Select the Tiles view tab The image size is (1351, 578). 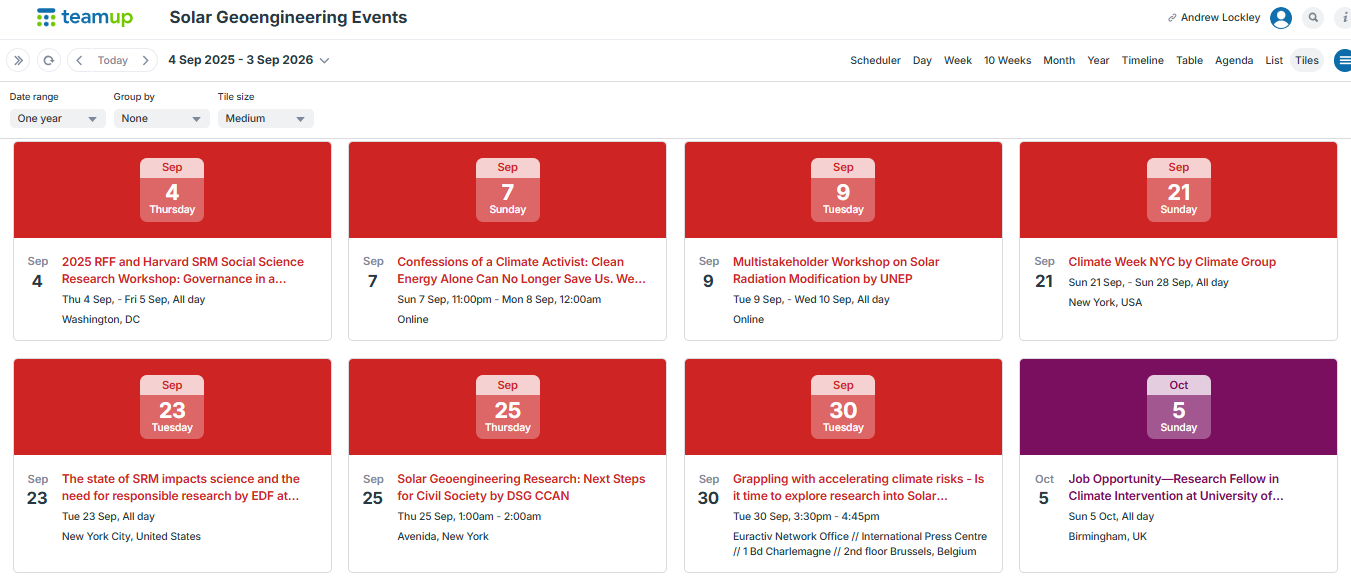point(1307,60)
